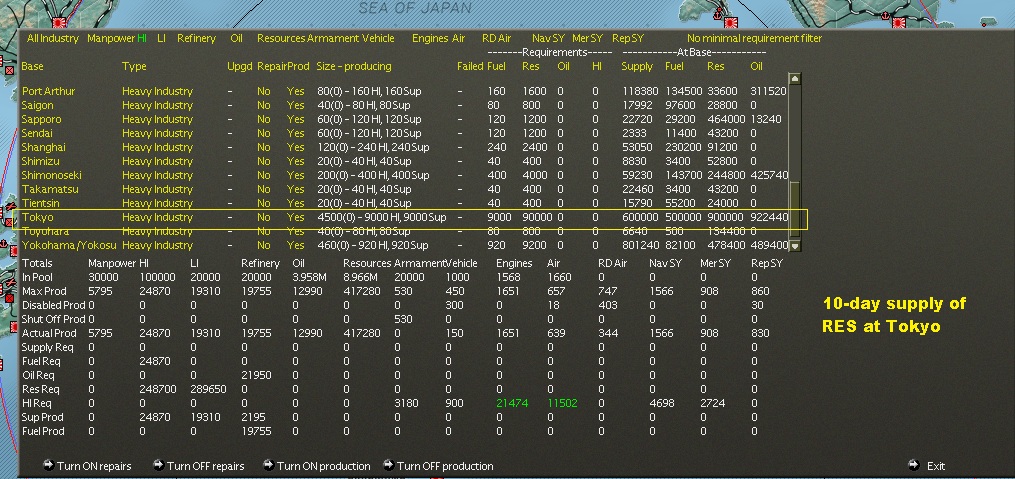The height and width of the screenshot is (479, 1015).
Task: Click Tokyo's oil value 922440
Action: coord(769,217)
